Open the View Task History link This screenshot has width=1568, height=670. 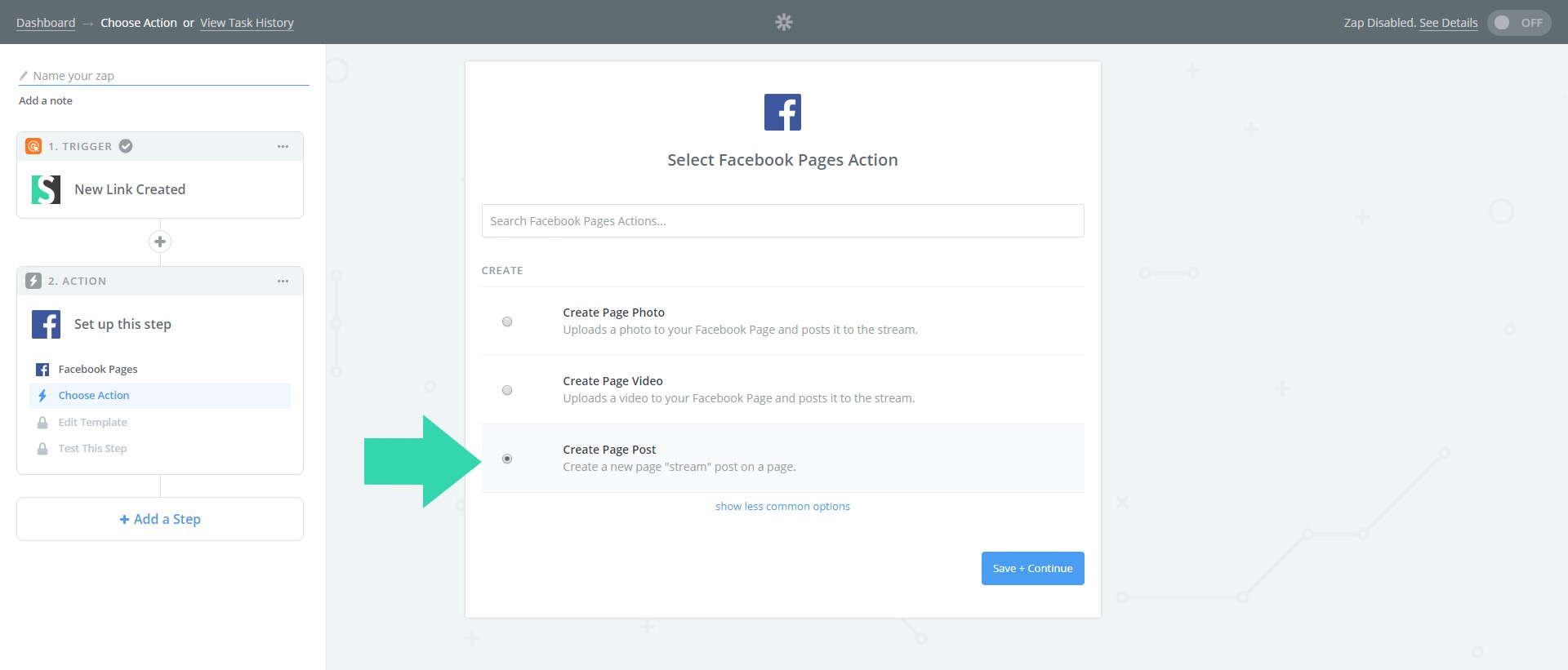click(x=247, y=23)
